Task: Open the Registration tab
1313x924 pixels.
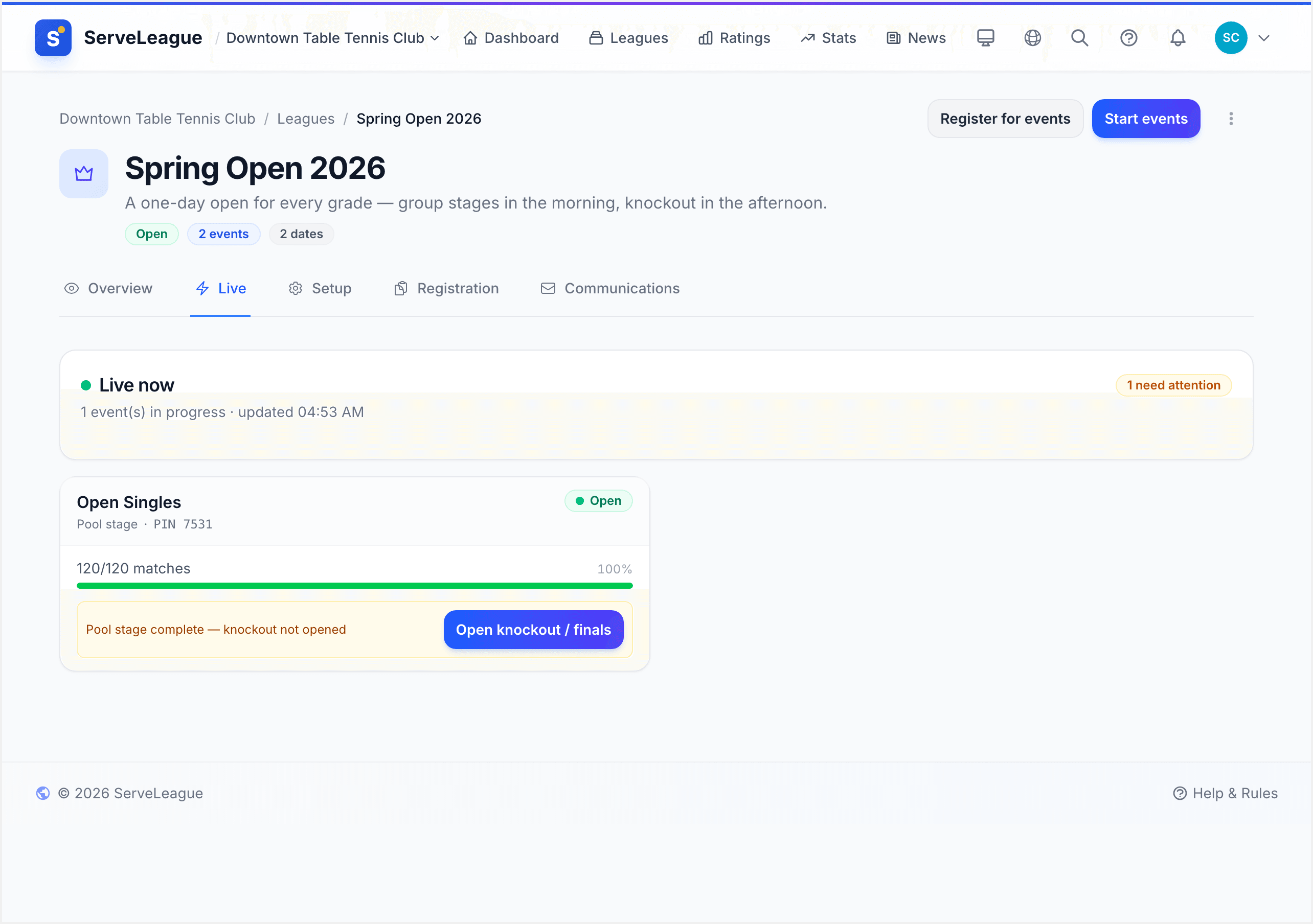Action: [447, 288]
